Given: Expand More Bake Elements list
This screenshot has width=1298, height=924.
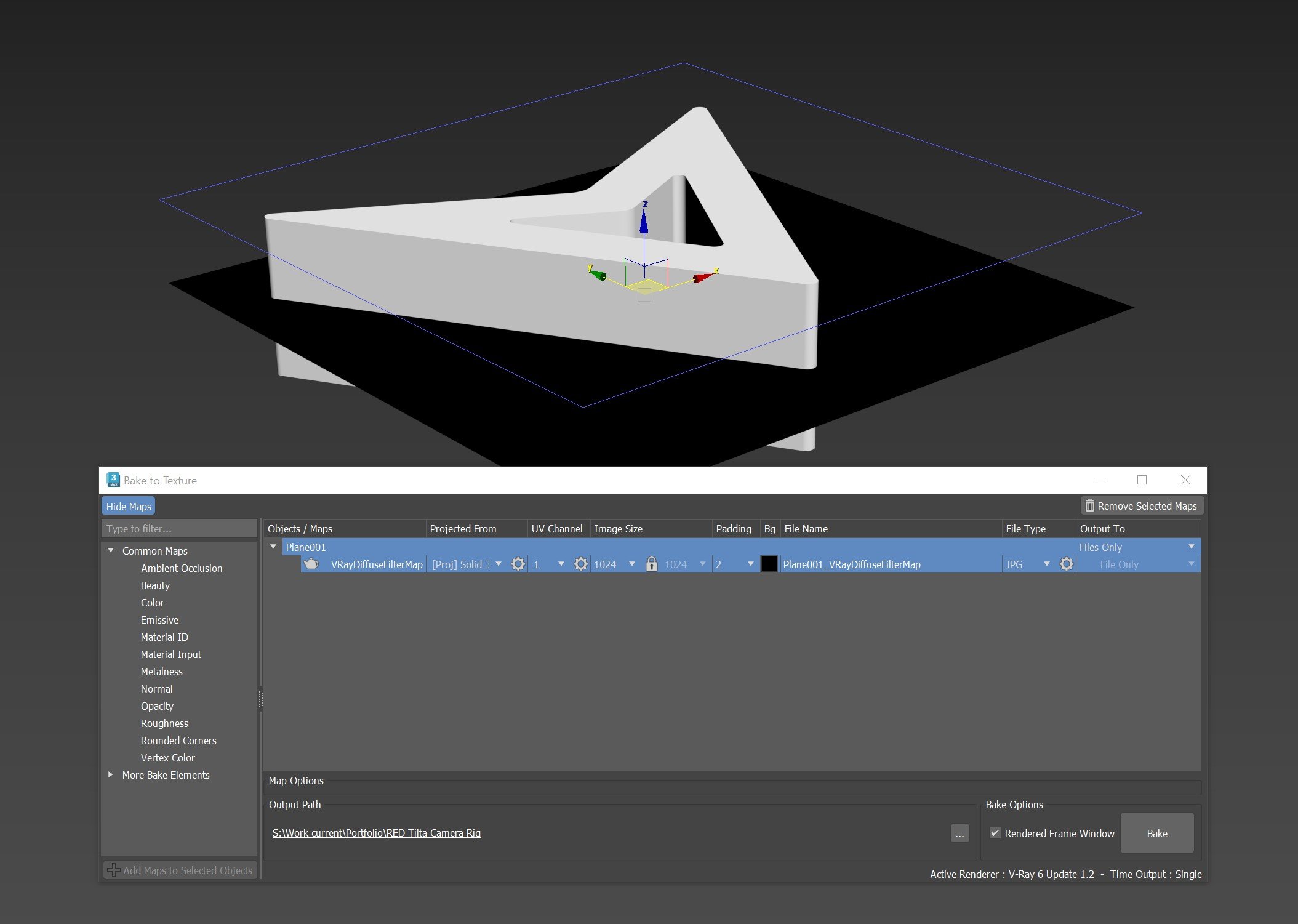Looking at the screenshot, I should tap(111, 775).
